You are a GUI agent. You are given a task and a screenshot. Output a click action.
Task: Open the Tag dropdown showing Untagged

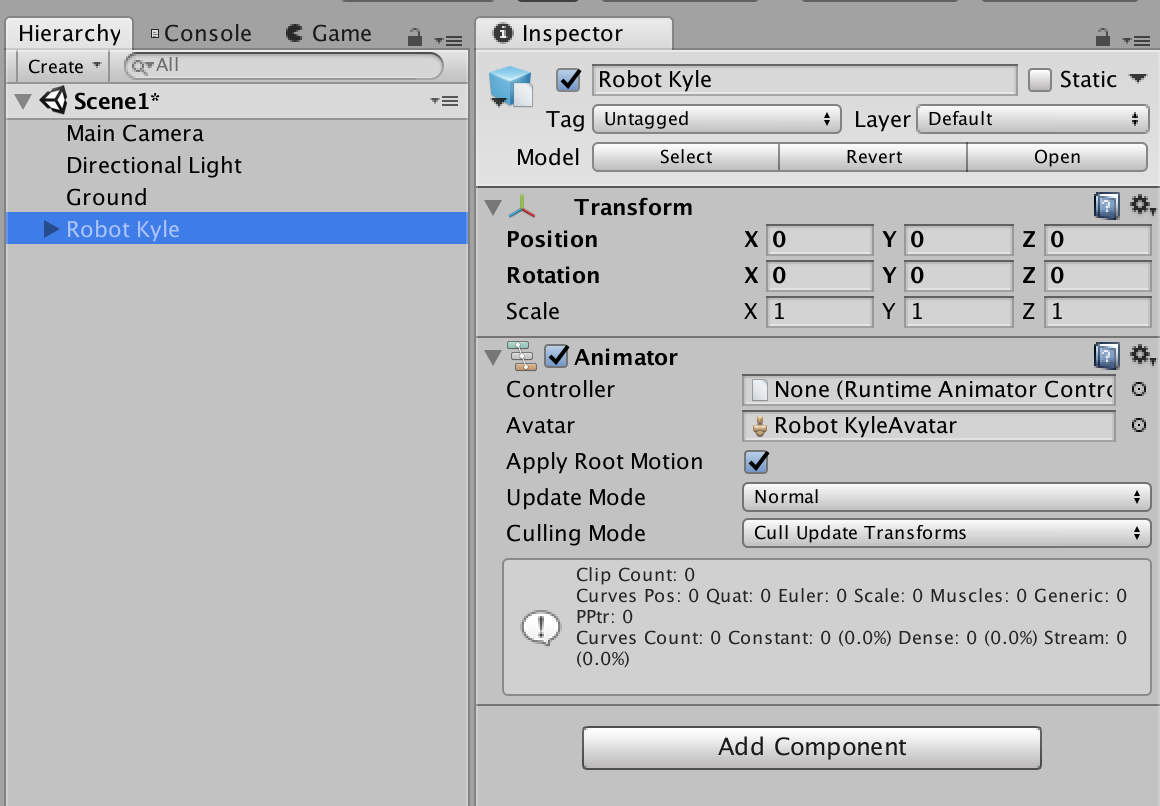pos(716,120)
